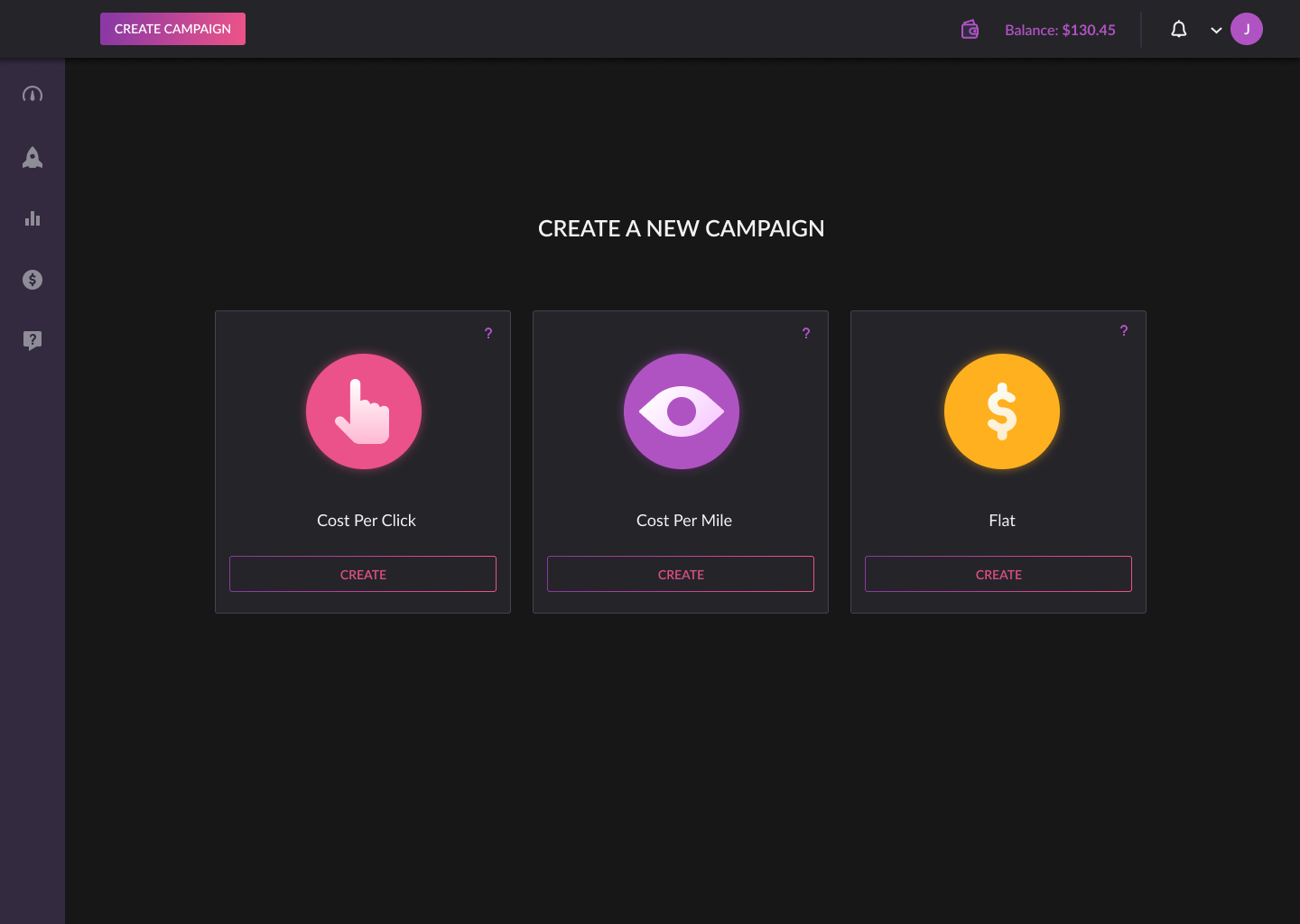Image resolution: width=1300 pixels, height=924 pixels.
Task: Click the J user avatar
Action: 1247,29
